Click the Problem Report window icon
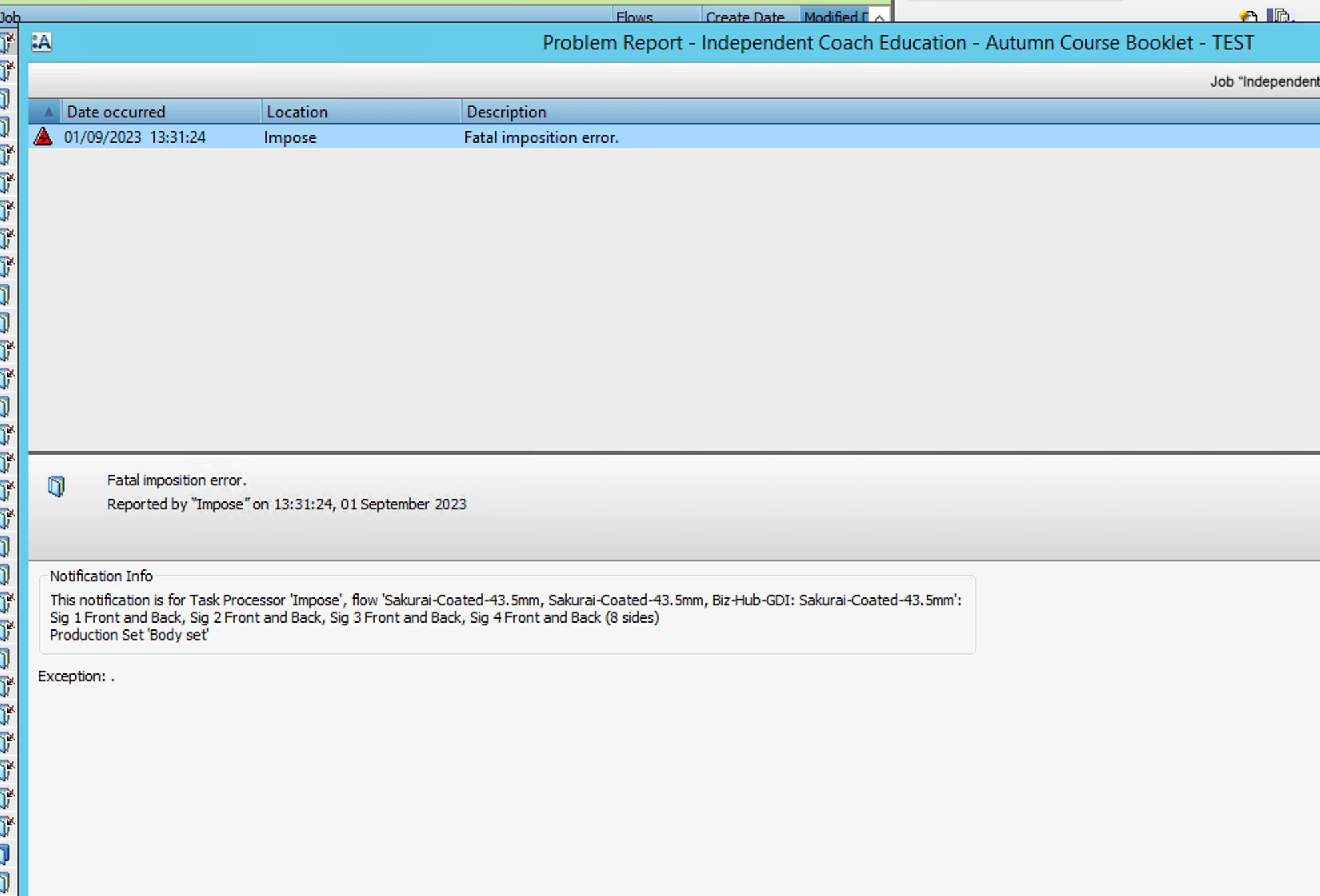The height and width of the screenshot is (896, 1320). pos(41,43)
